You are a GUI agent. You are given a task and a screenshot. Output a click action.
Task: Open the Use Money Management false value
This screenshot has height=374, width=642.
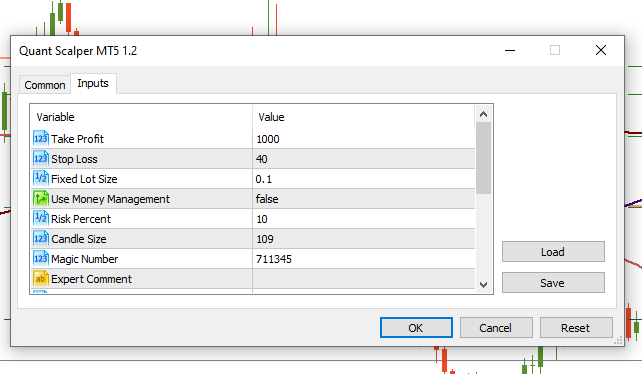click(x=364, y=199)
